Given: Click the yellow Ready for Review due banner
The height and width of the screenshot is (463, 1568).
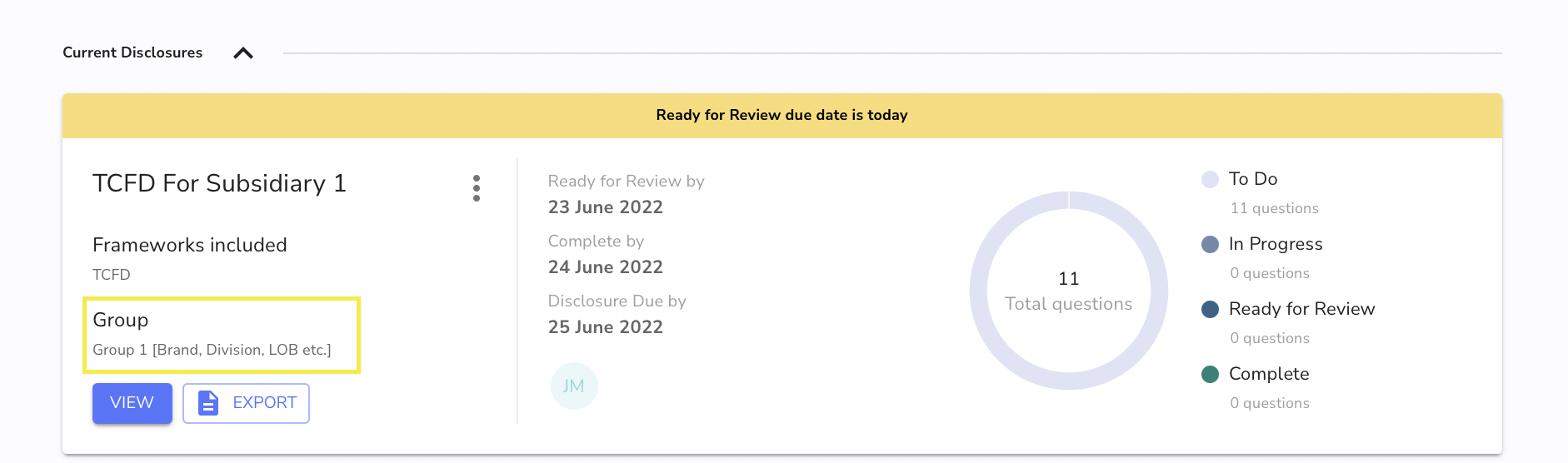Looking at the screenshot, I should tap(782, 116).
